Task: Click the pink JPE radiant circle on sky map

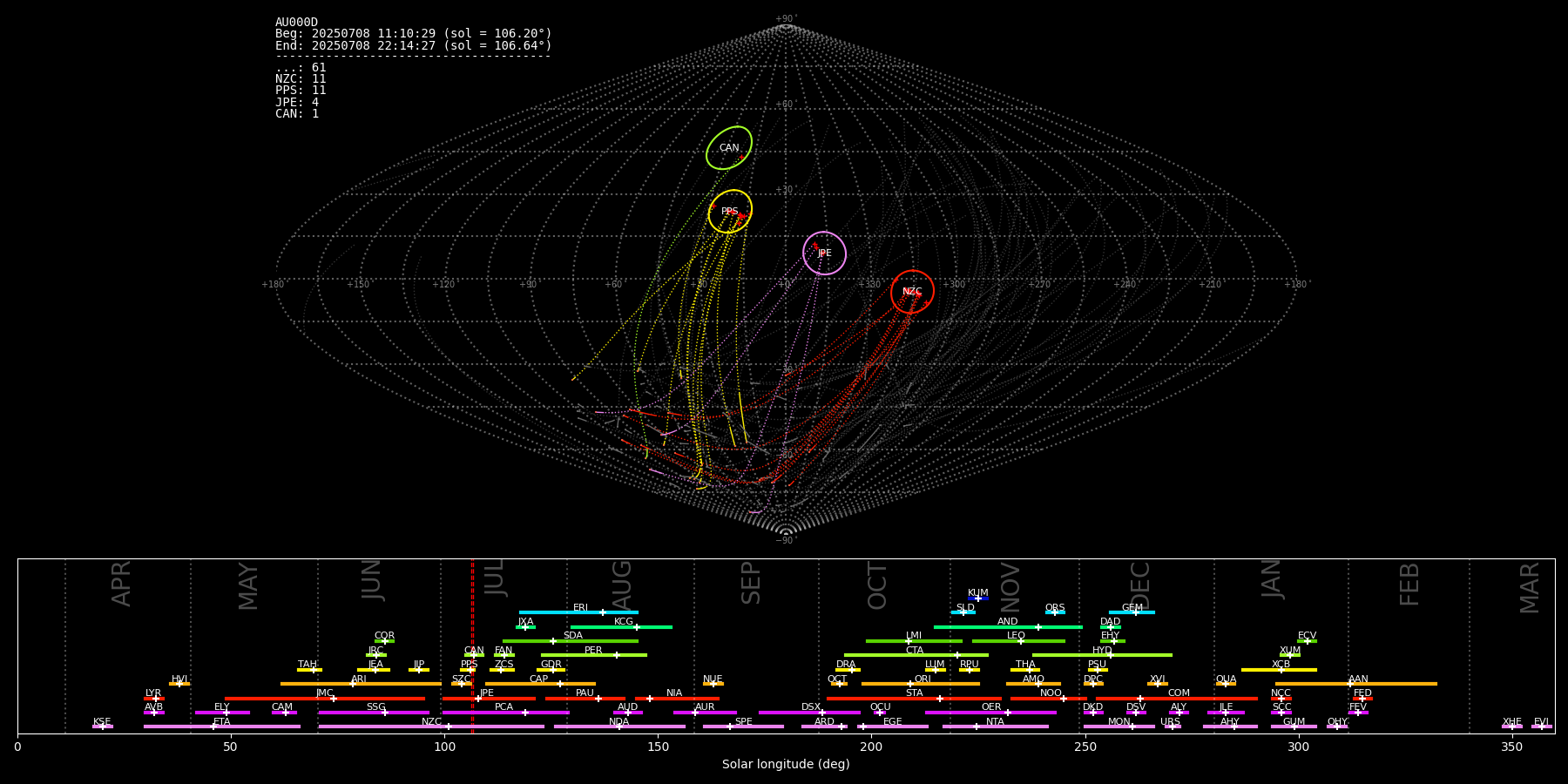Action: pyautogui.click(x=824, y=253)
